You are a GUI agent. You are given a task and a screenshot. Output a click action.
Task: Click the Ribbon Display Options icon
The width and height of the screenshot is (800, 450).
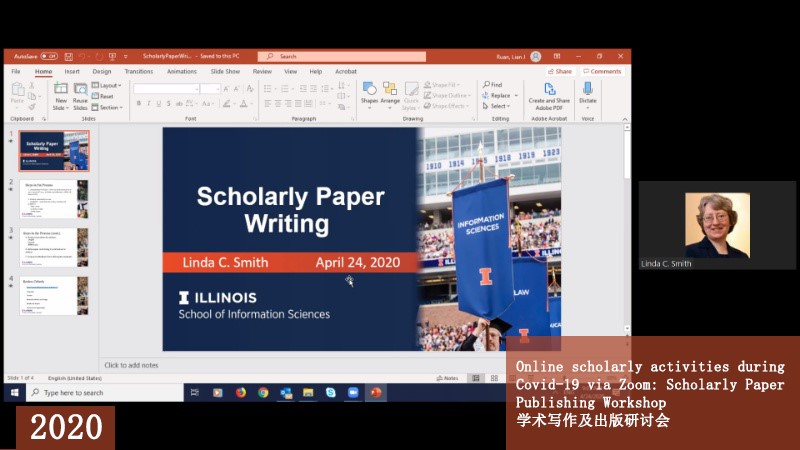coord(557,56)
